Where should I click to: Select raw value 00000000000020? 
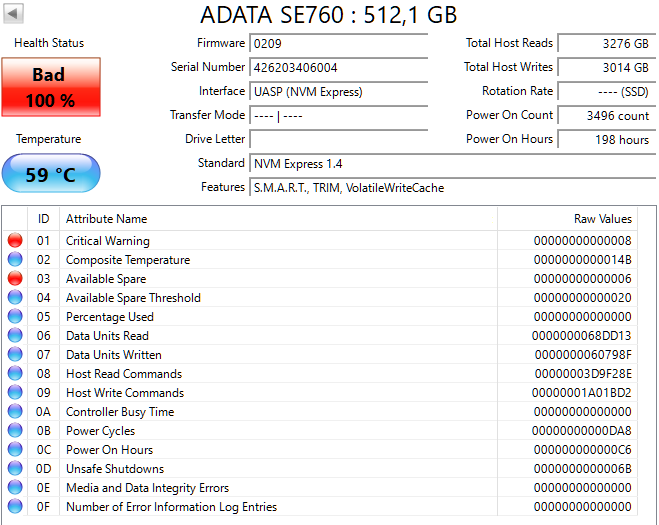pyautogui.click(x=583, y=298)
